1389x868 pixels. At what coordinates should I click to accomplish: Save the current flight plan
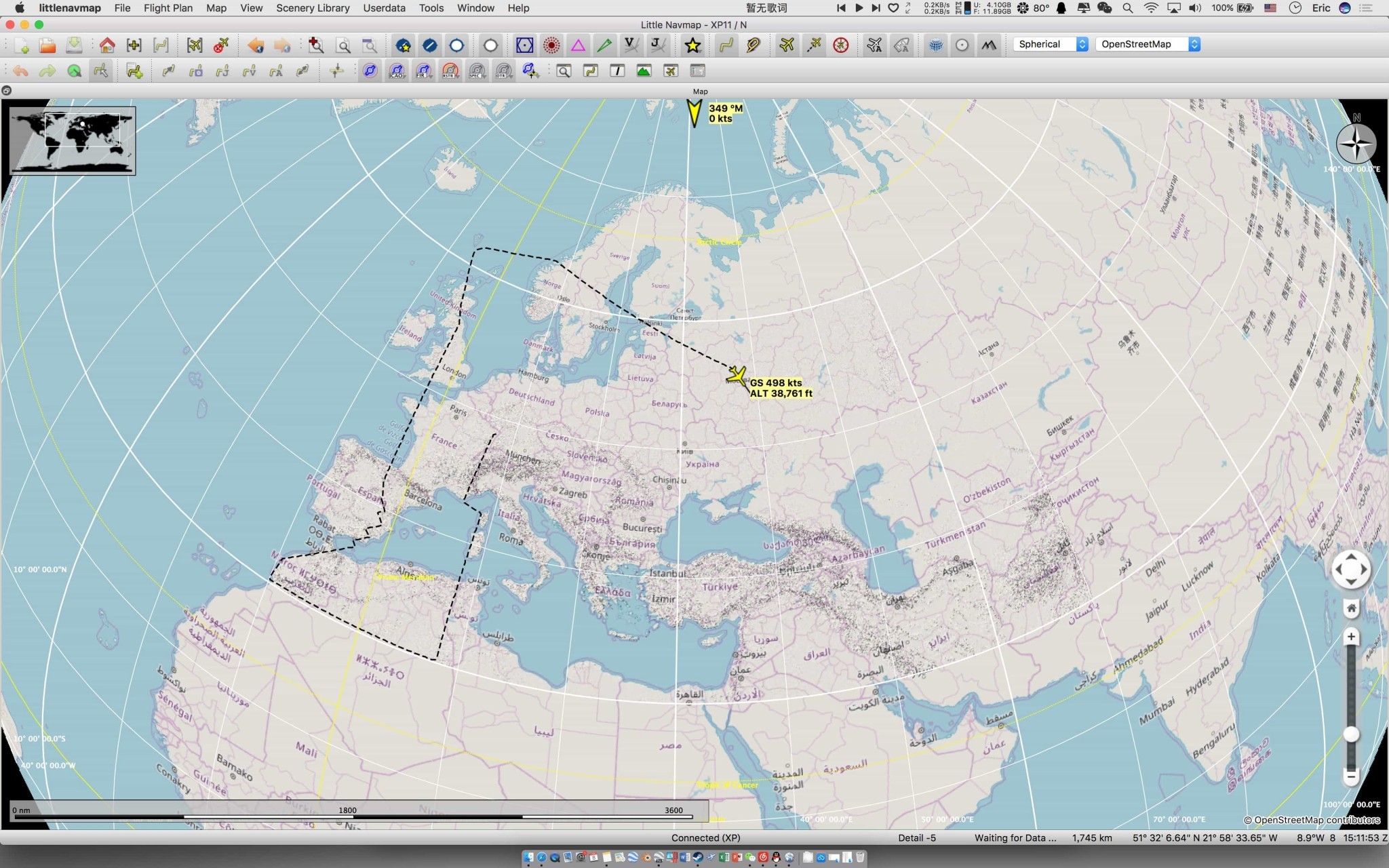(x=74, y=45)
